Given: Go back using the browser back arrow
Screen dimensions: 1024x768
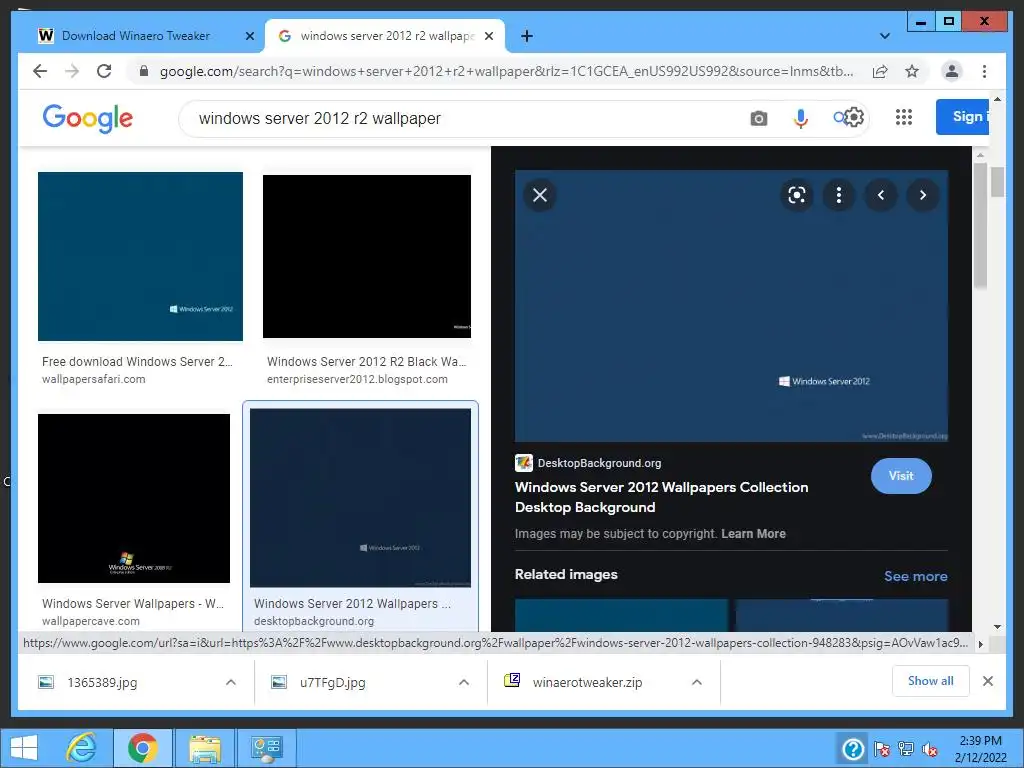Looking at the screenshot, I should (x=40, y=71).
